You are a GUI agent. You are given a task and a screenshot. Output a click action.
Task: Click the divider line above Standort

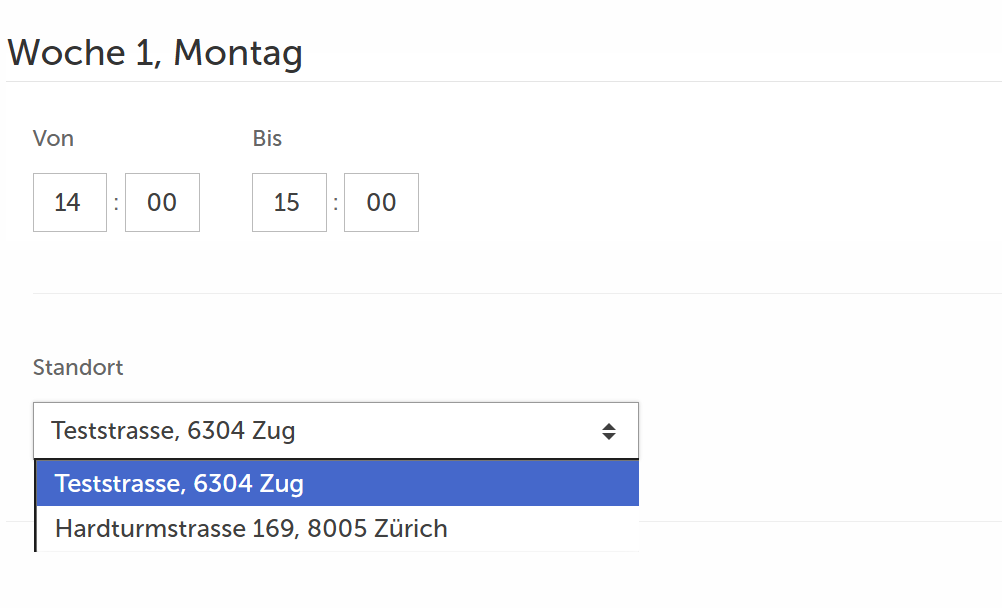pyautogui.click(x=500, y=293)
